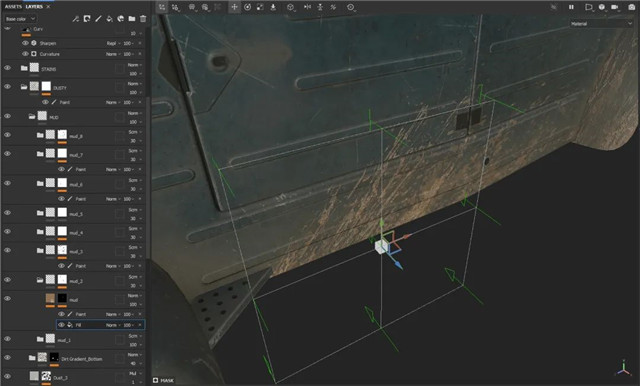Click the add effect wand icon
Viewport: 640px width, 386px height.
(76, 19)
